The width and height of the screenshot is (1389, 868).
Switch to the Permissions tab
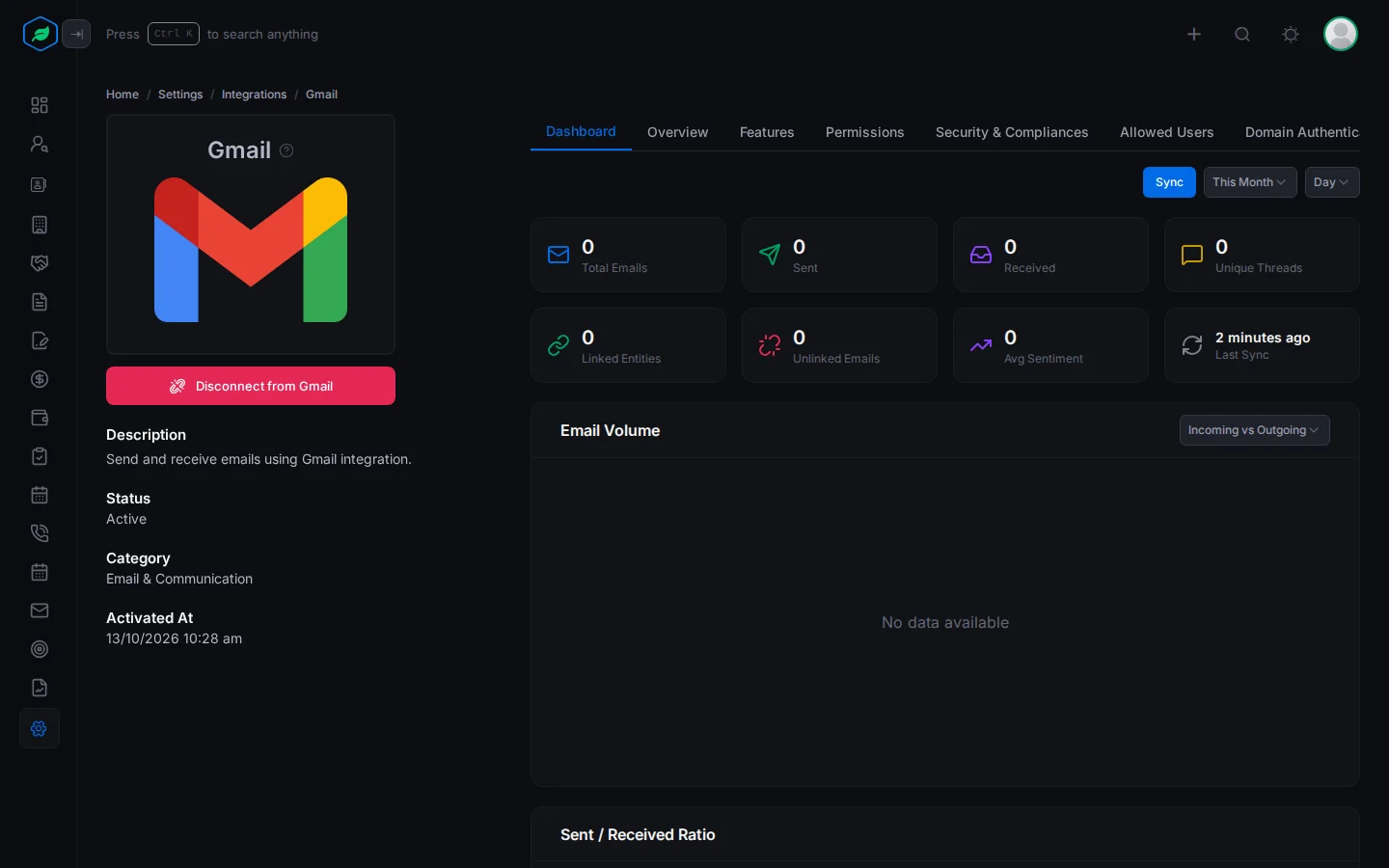[x=865, y=132]
